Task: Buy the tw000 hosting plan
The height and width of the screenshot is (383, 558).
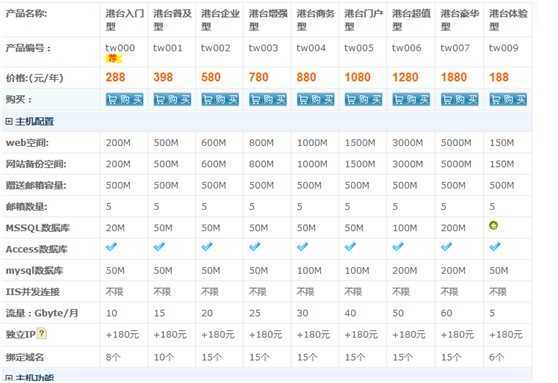Action: pyautogui.click(x=125, y=100)
